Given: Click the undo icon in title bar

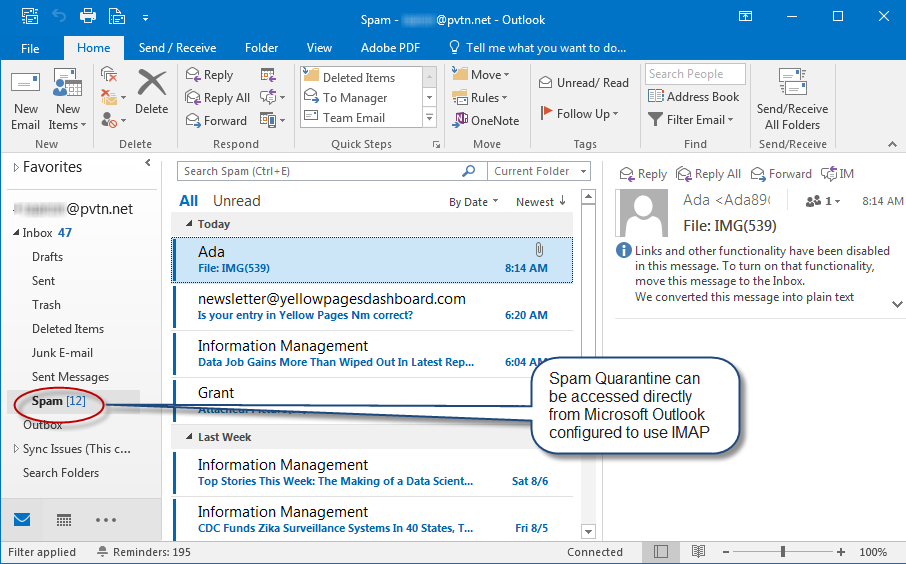Looking at the screenshot, I should tap(59, 16).
